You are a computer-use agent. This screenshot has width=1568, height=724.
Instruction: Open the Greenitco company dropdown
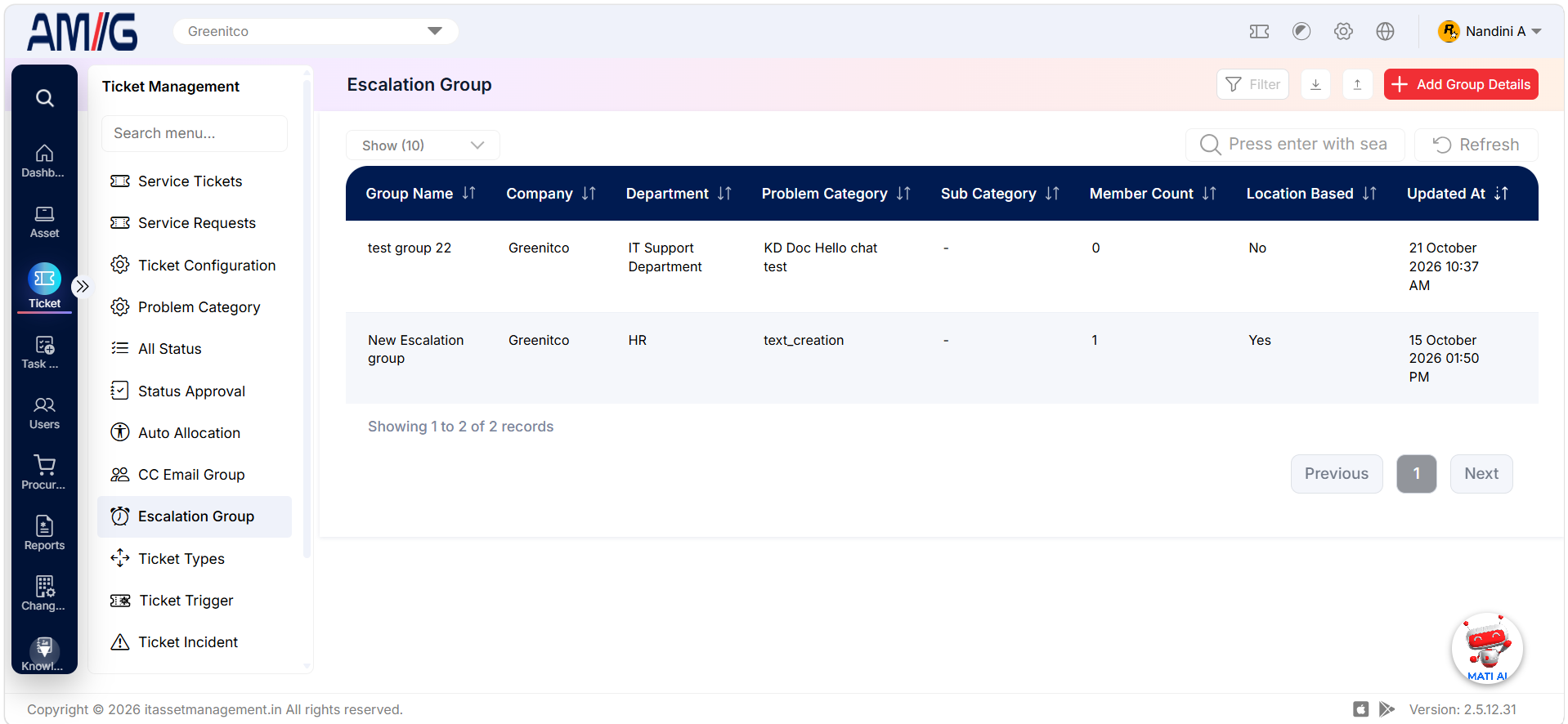tap(316, 31)
